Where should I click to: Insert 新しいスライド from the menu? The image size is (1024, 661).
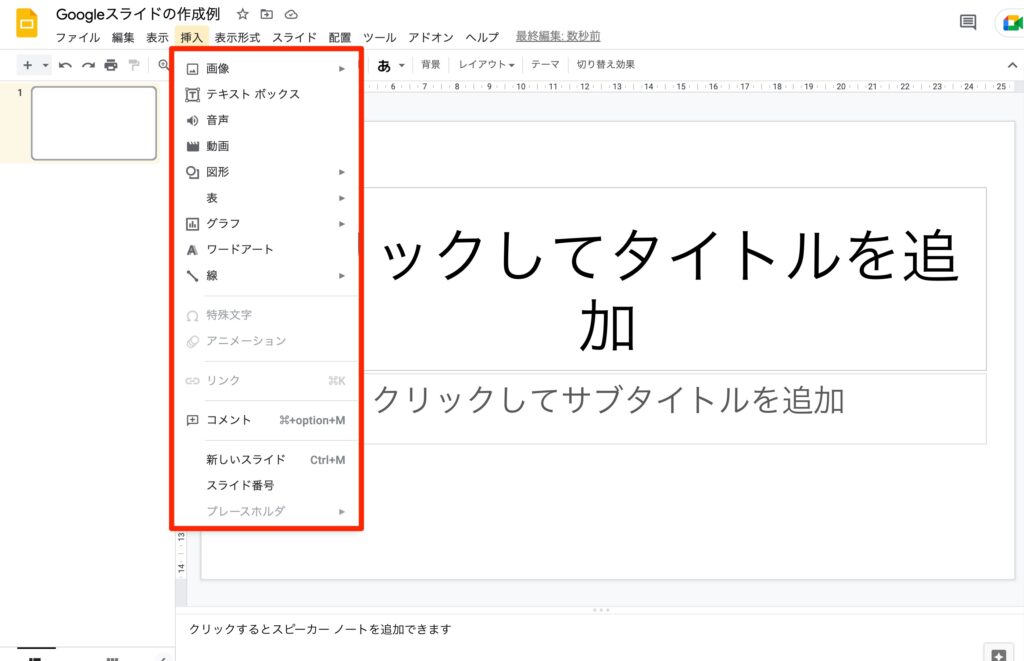click(246, 460)
